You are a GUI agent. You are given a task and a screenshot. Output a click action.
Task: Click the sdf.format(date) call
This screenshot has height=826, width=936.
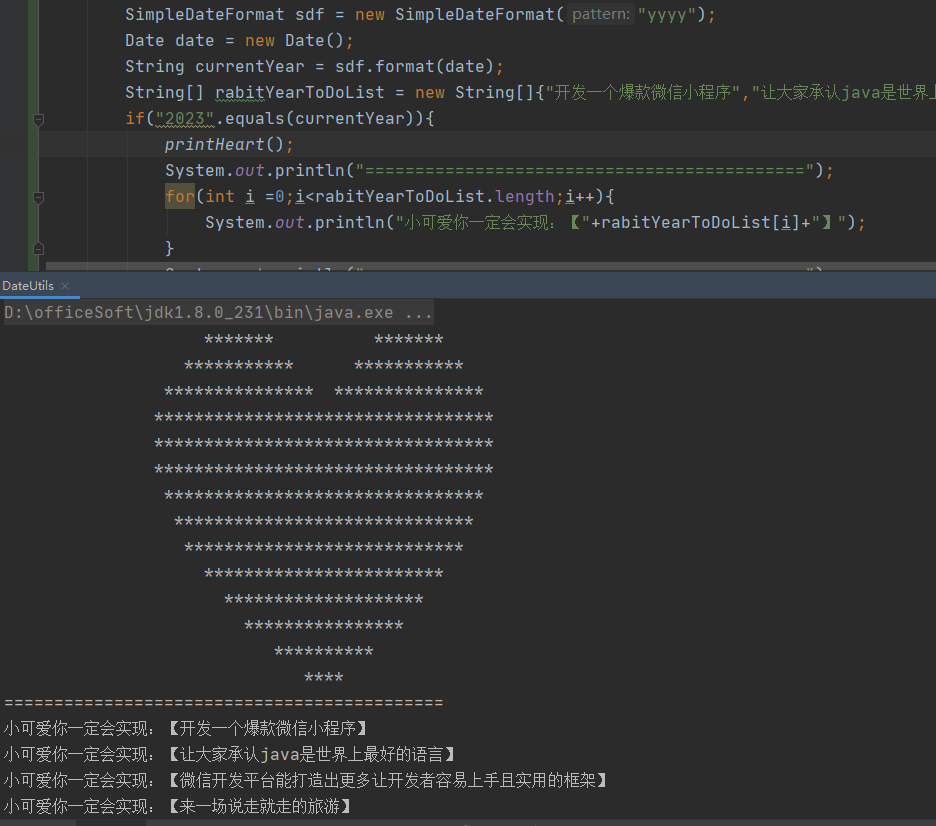[x=414, y=66]
